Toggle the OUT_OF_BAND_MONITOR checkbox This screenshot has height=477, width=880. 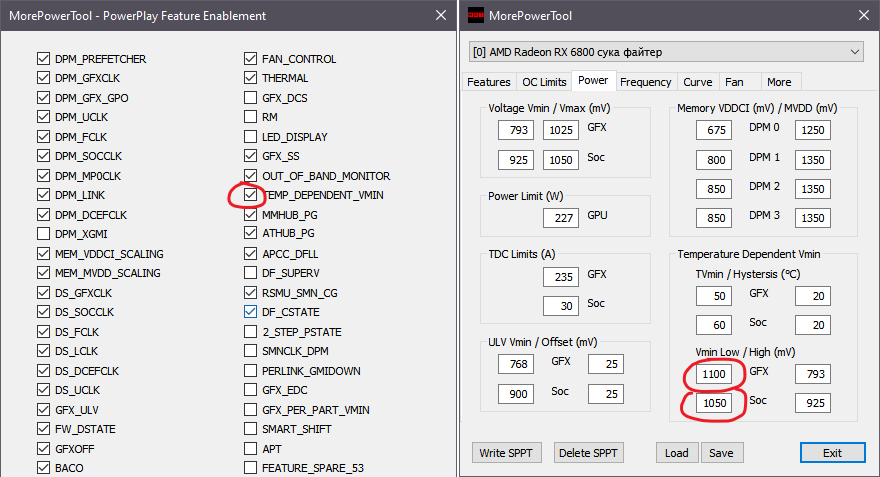pos(250,176)
